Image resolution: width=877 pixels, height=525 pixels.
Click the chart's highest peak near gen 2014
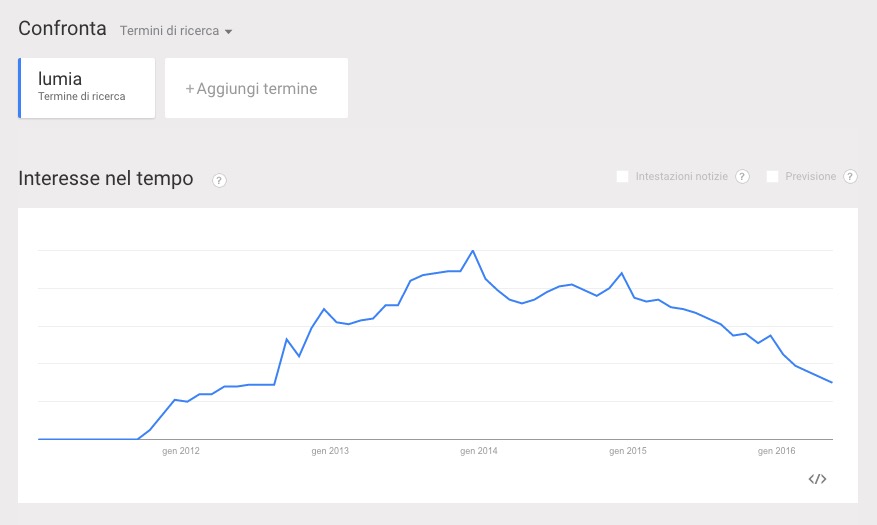click(x=473, y=251)
